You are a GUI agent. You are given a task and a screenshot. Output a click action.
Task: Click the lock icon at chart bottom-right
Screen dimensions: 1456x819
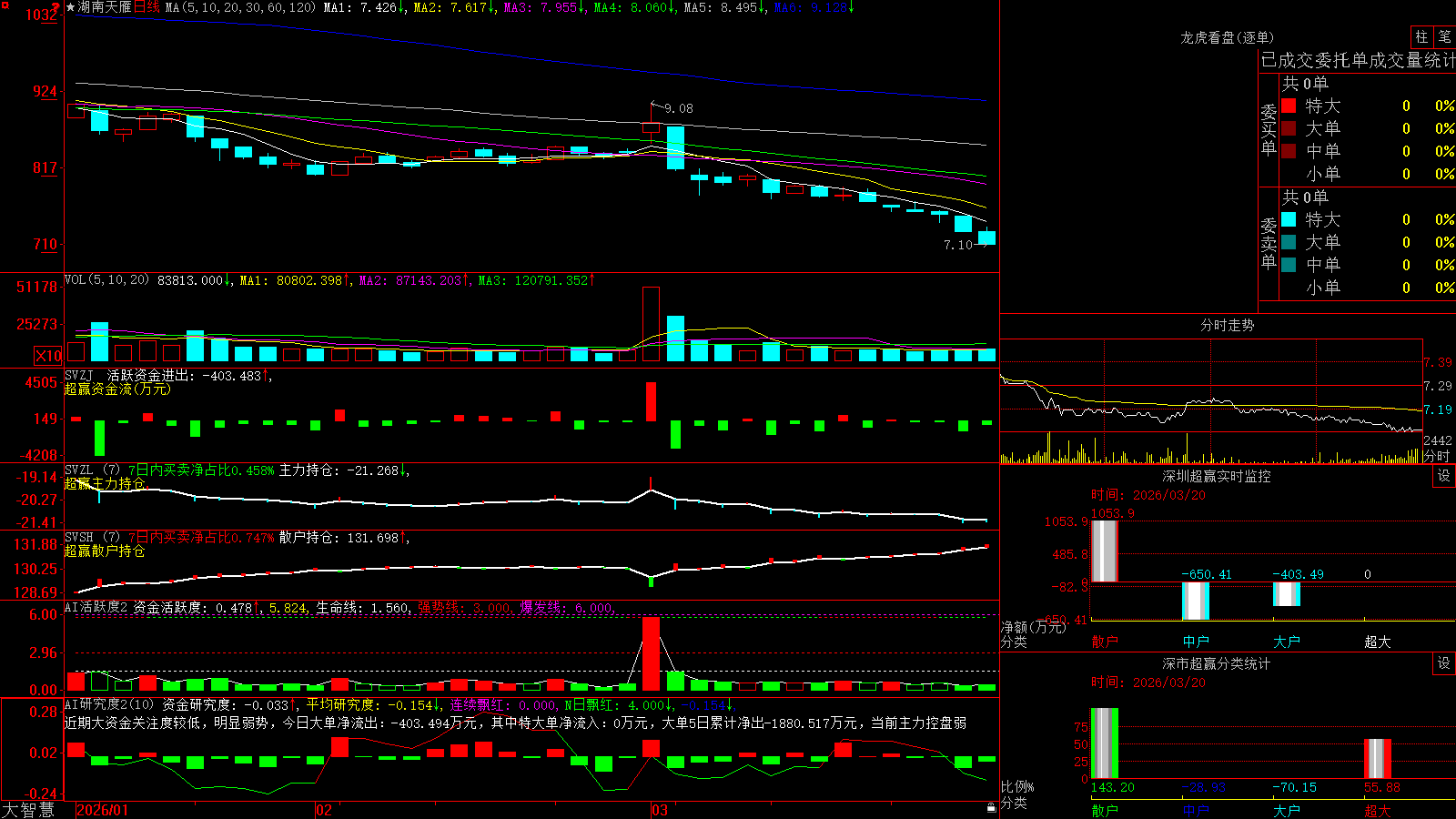[992, 808]
